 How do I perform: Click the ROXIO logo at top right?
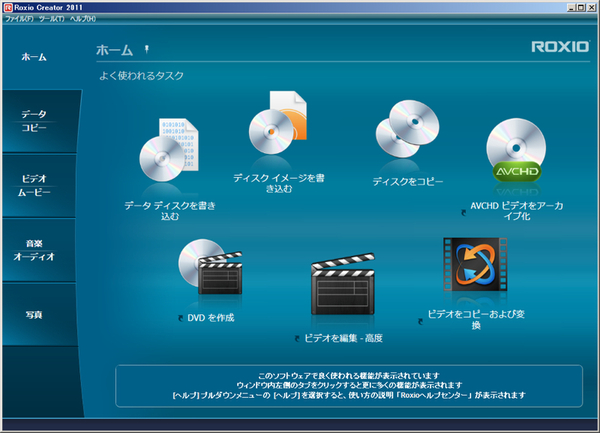tap(560, 47)
